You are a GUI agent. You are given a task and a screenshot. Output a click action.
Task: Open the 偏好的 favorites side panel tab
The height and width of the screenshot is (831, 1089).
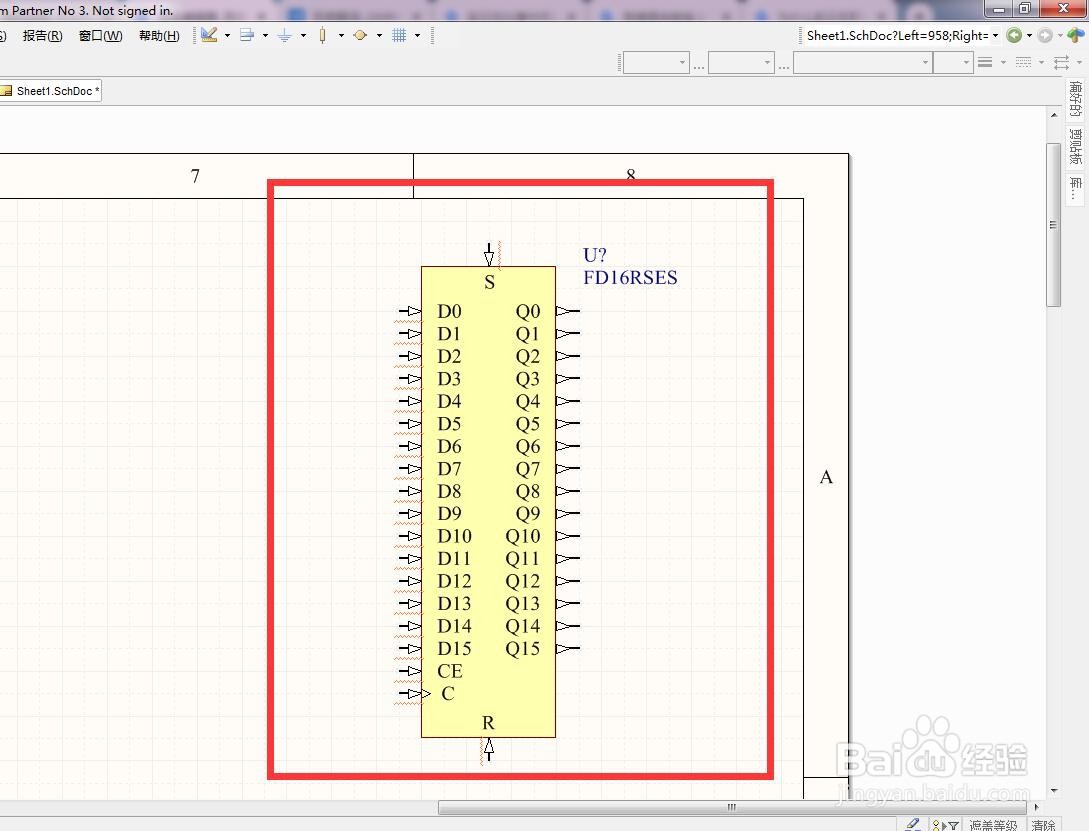(1076, 99)
